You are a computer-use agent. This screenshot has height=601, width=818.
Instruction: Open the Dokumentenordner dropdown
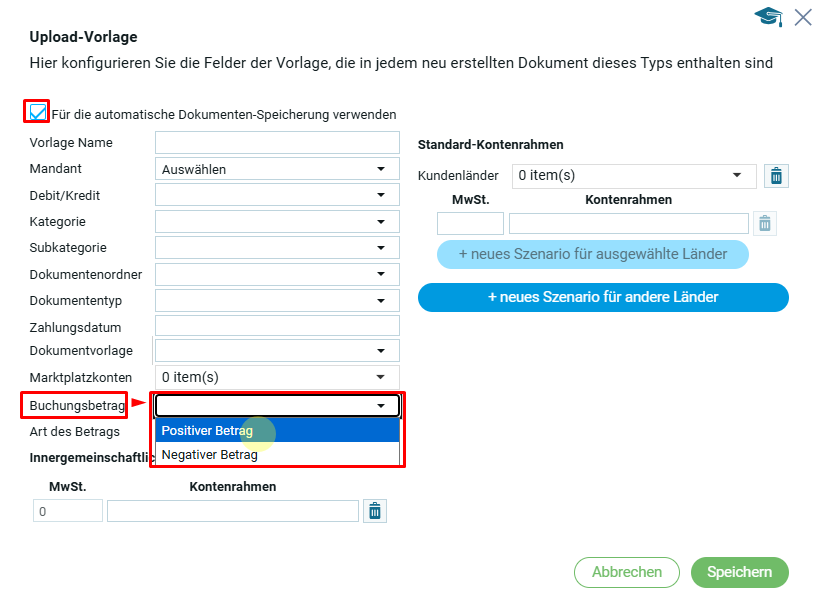pyautogui.click(x=277, y=273)
